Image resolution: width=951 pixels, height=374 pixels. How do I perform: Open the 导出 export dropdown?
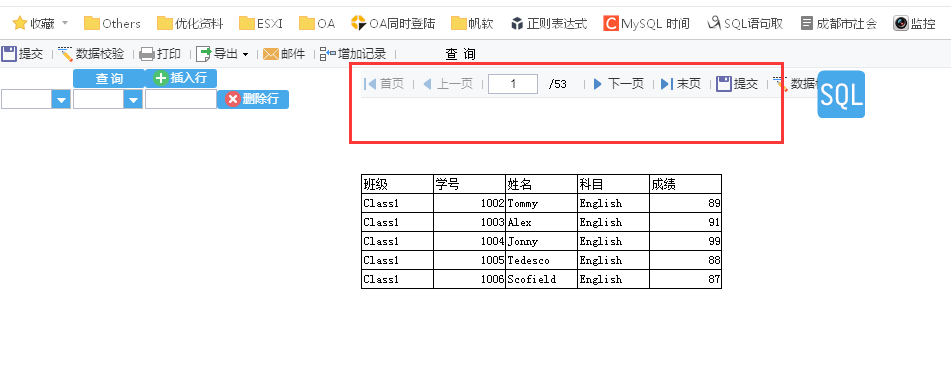(222, 54)
